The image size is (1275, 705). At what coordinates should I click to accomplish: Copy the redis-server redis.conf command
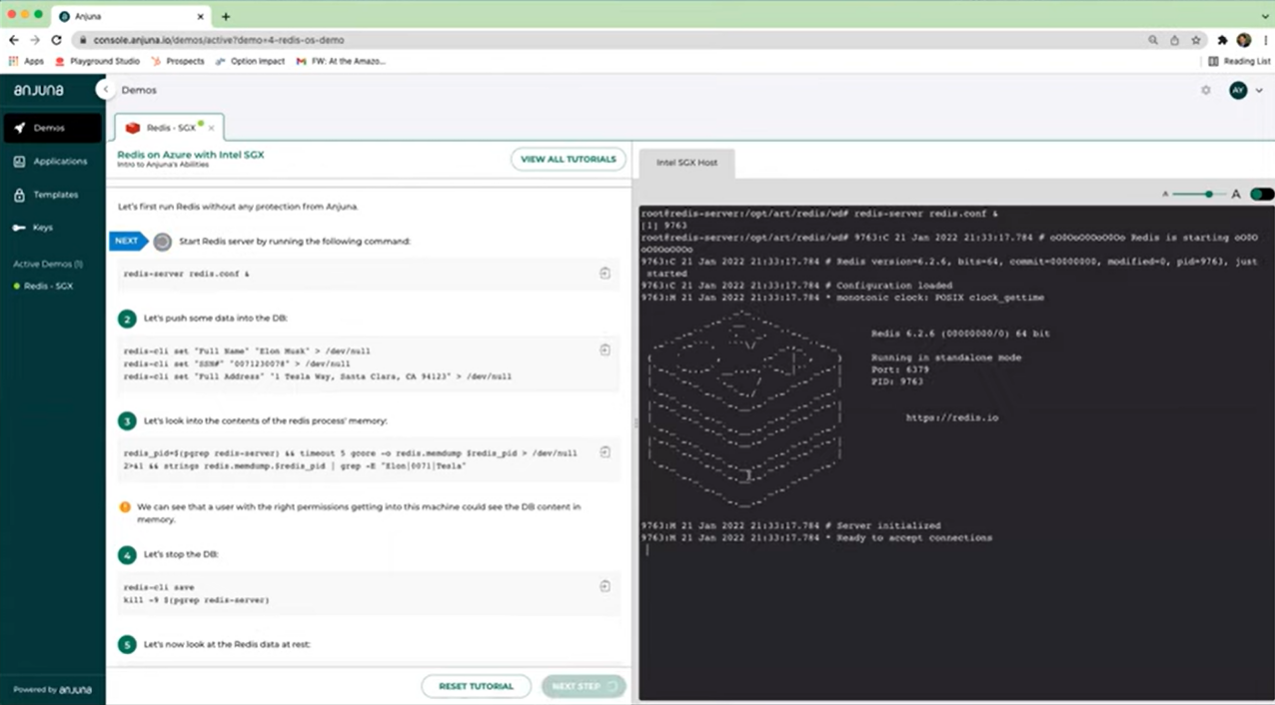point(605,273)
